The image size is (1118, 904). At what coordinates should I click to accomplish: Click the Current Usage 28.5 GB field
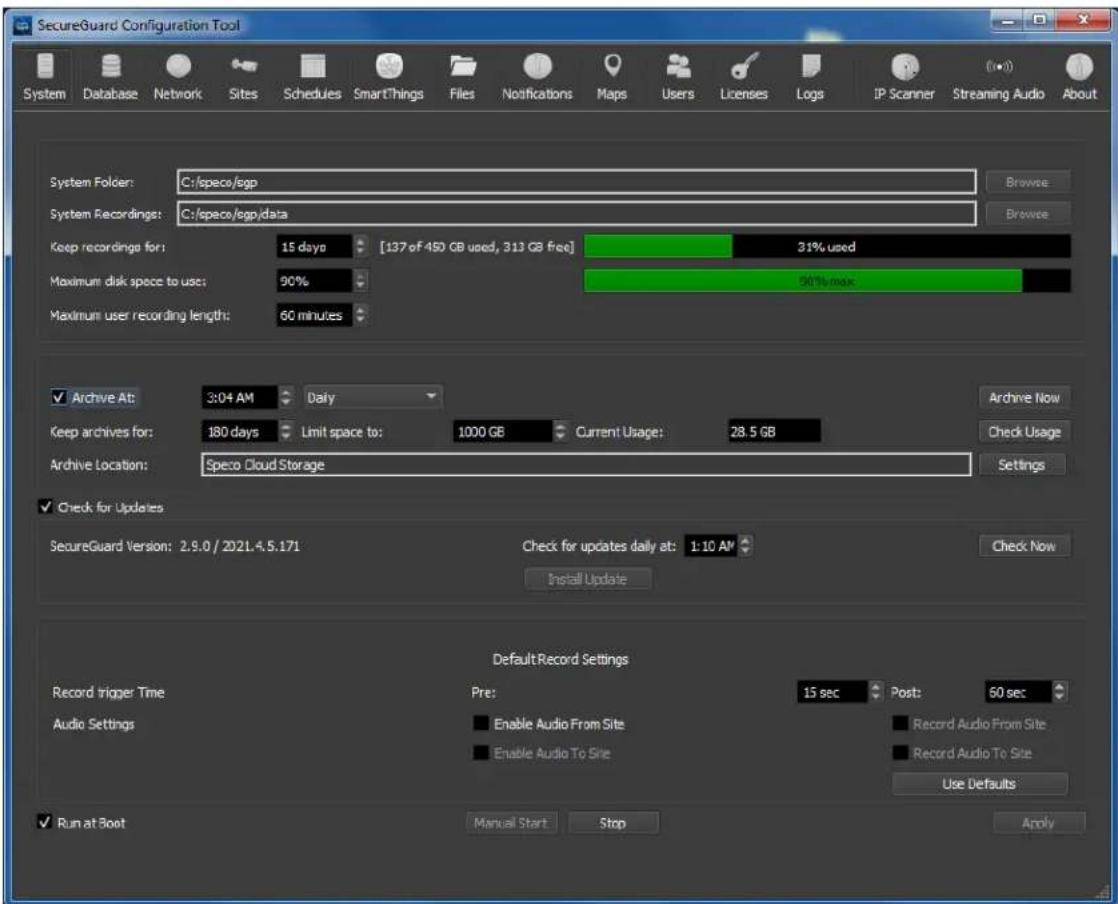[774, 431]
